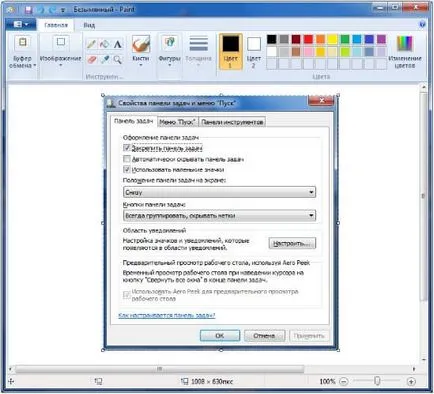Click the horizontal scrollbar thumb
Image resolution: width=434 pixels, height=394 pixels.
click(x=160, y=369)
